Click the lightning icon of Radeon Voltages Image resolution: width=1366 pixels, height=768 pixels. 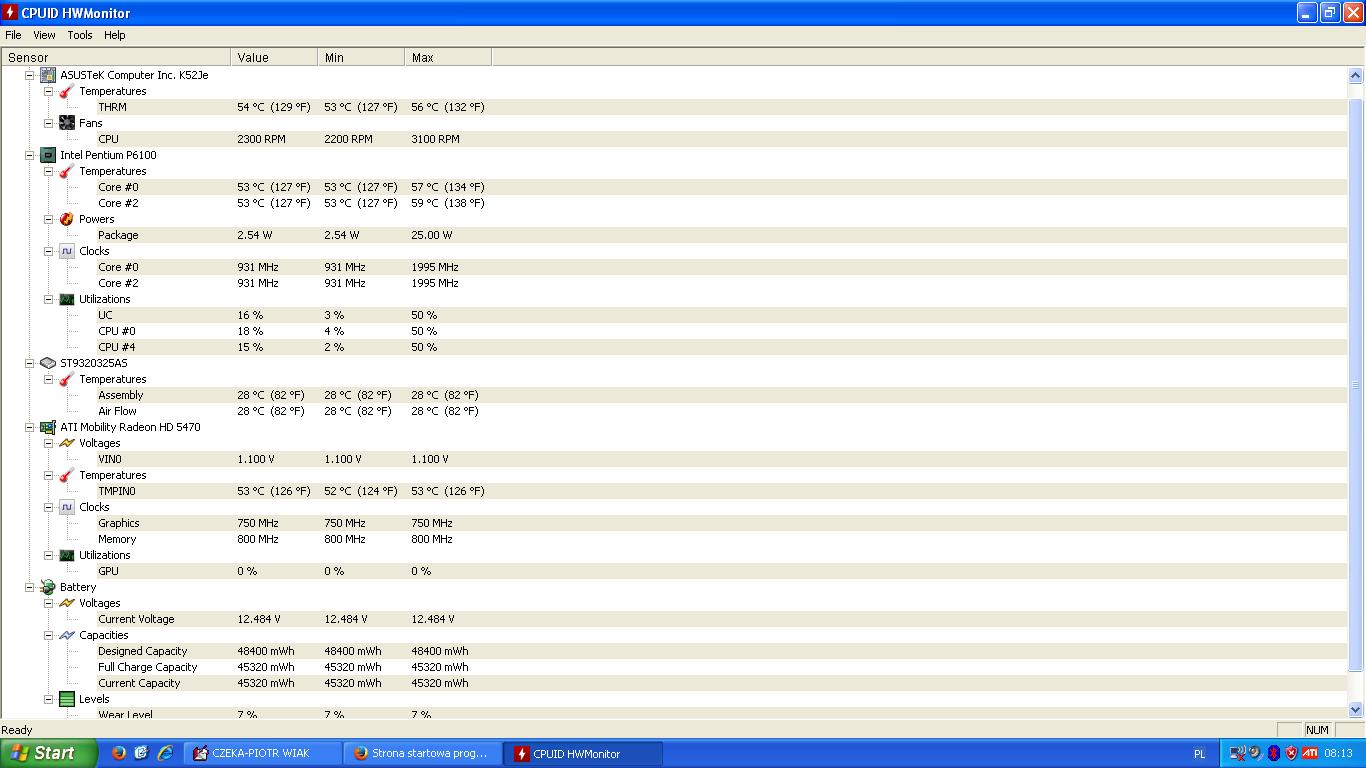click(67, 443)
